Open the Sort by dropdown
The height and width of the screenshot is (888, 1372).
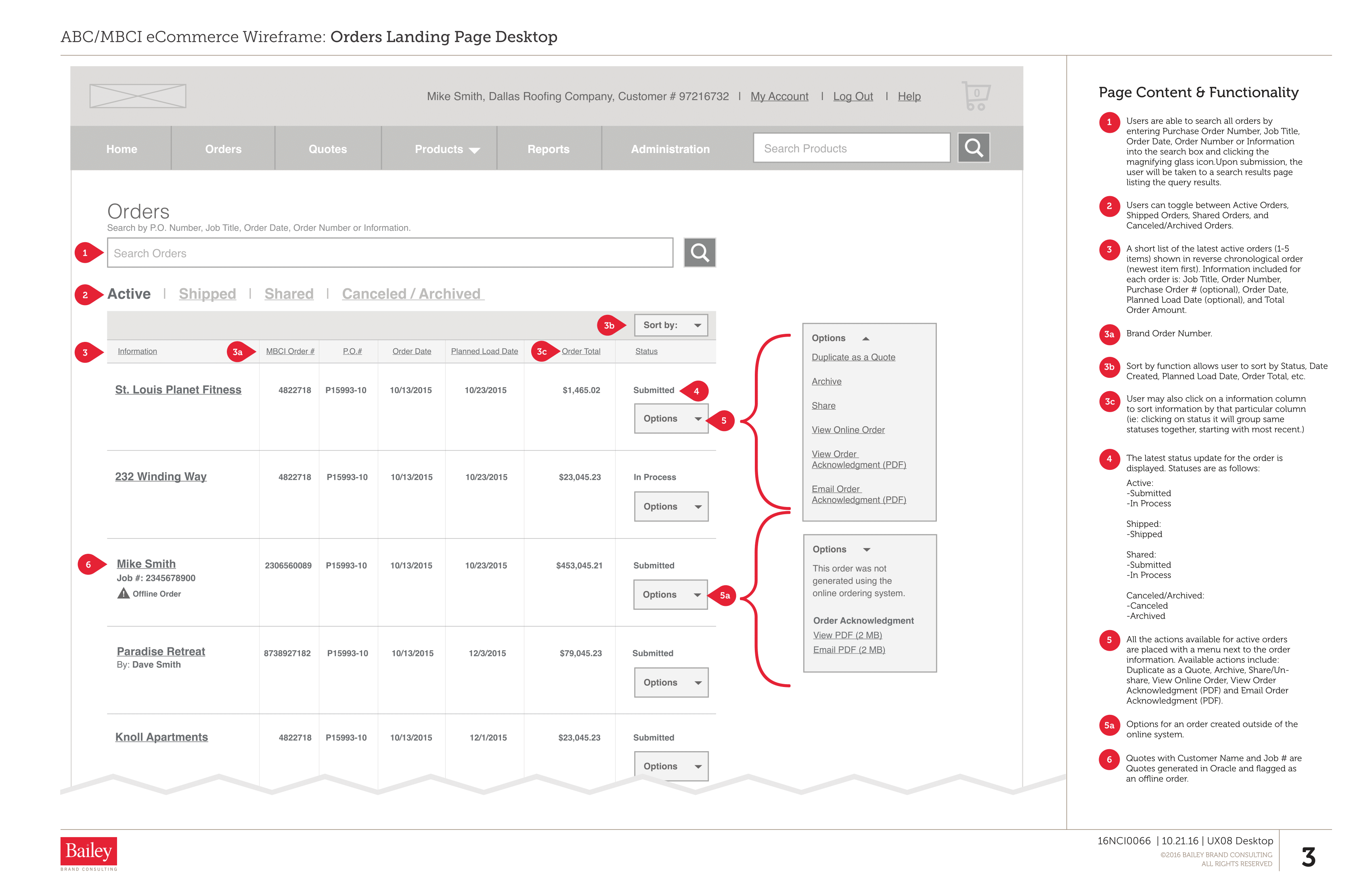pos(670,325)
